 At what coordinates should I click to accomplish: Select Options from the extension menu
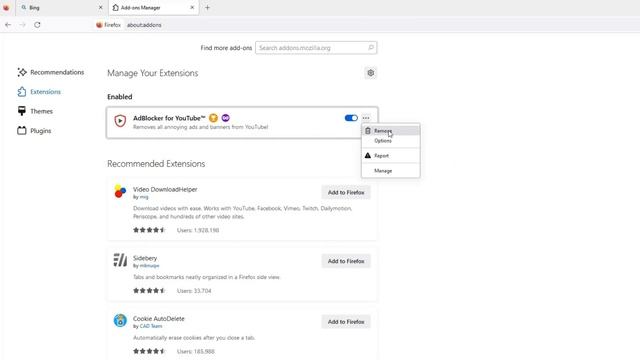[x=391, y=141]
